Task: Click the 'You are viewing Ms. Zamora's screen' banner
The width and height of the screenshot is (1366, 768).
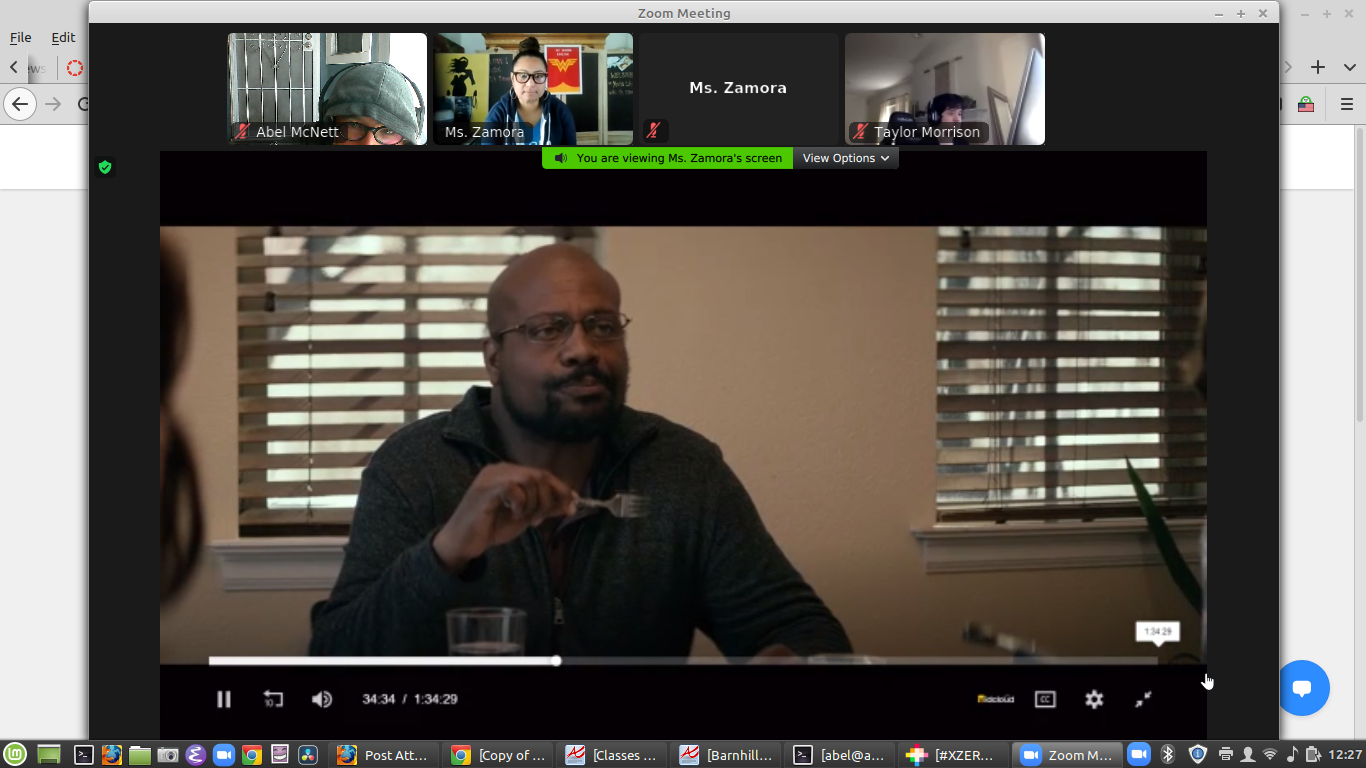Action: tap(667, 158)
